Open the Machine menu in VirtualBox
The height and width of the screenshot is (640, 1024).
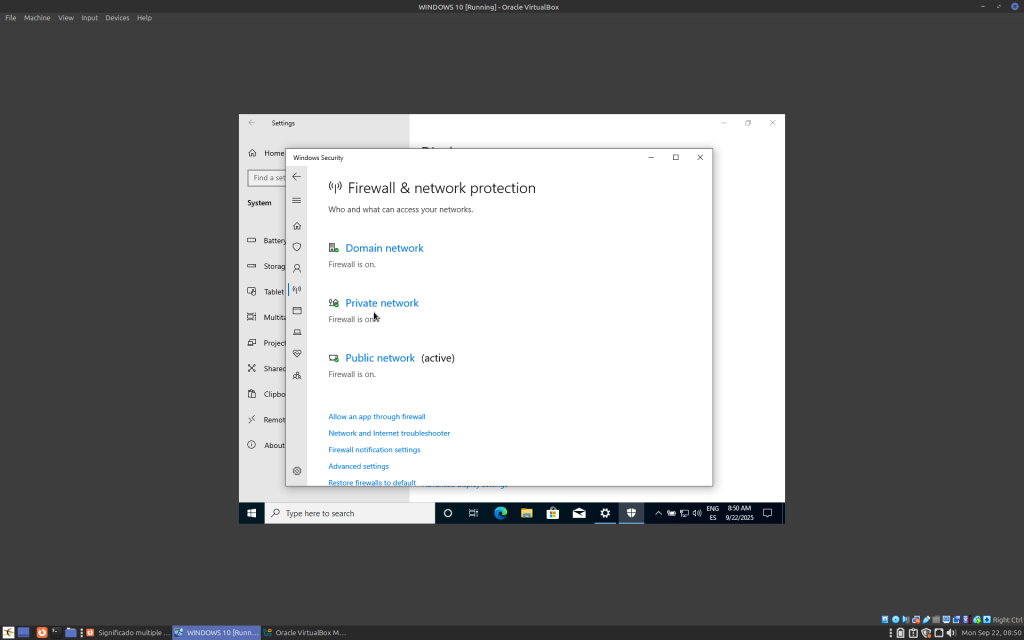(37, 18)
